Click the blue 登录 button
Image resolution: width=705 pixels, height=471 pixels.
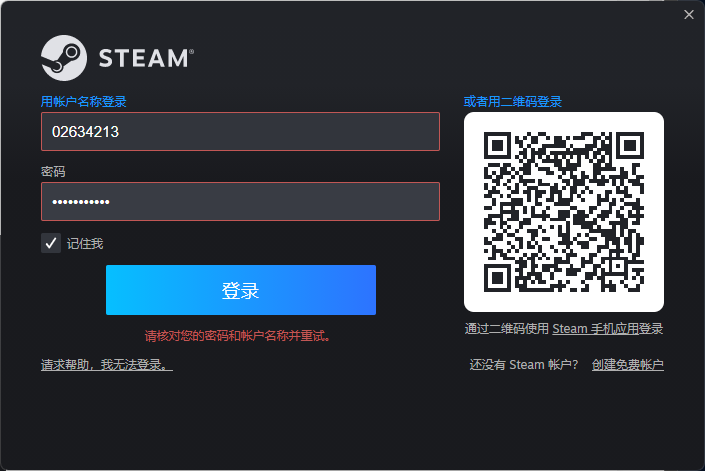(241, 290)
